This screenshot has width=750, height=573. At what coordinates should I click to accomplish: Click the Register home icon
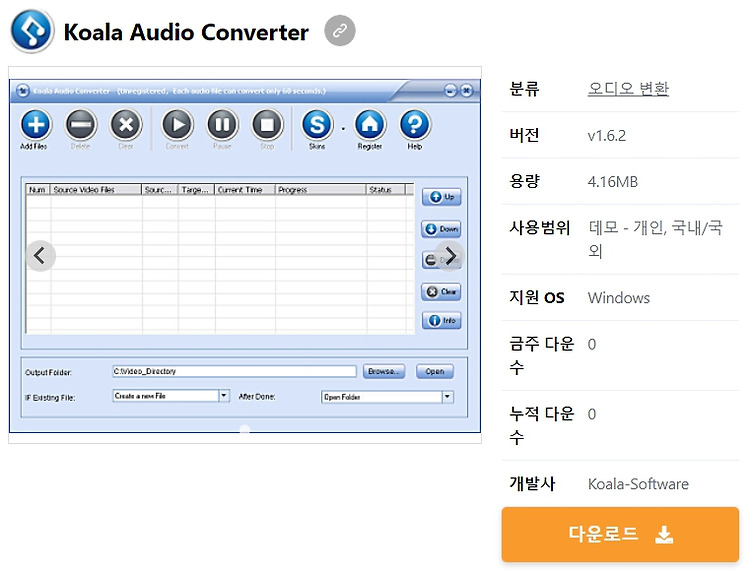pos(370,124)
